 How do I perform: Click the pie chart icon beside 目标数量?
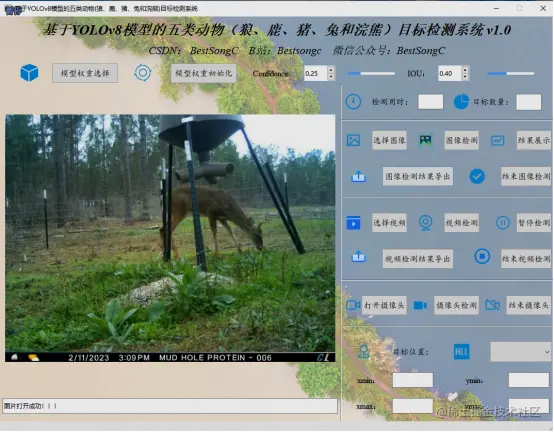(x=461, y=102)
